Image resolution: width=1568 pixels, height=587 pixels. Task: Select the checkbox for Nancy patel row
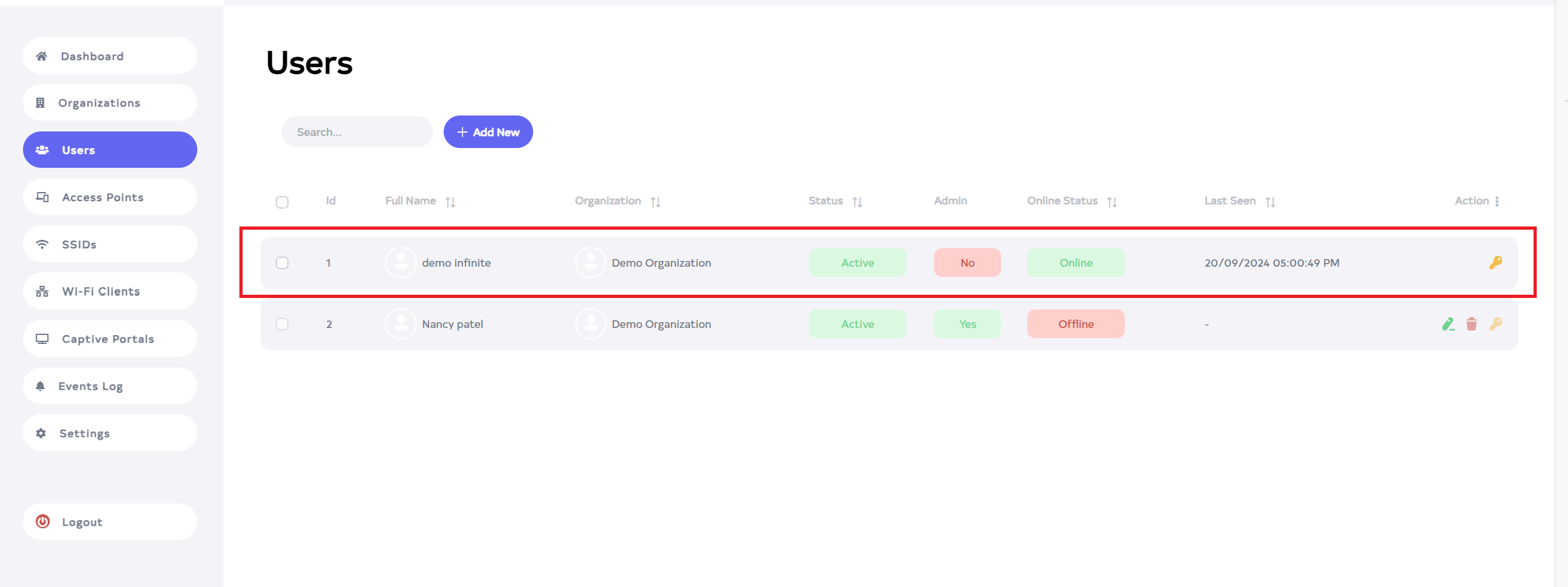pyautogui.click(x=282, y=324)
